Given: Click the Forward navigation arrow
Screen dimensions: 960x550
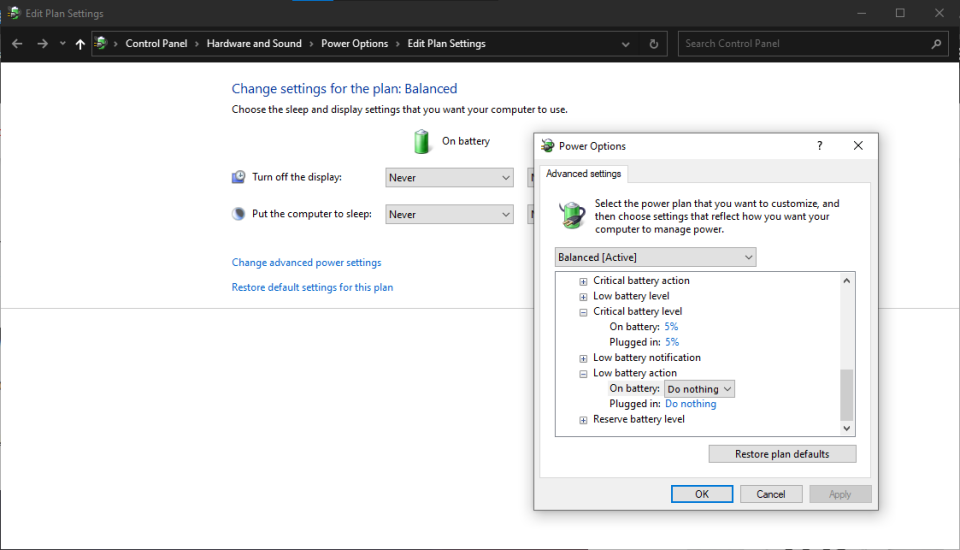Looking at the screenshot, I should [x=42, y=44].
